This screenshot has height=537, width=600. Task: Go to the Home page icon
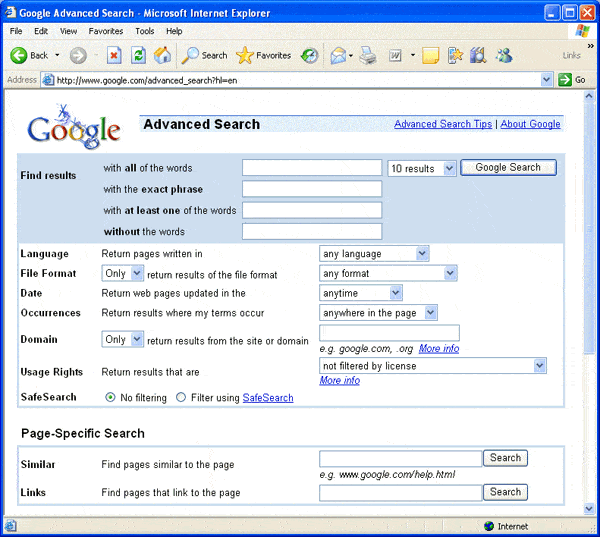162,55
